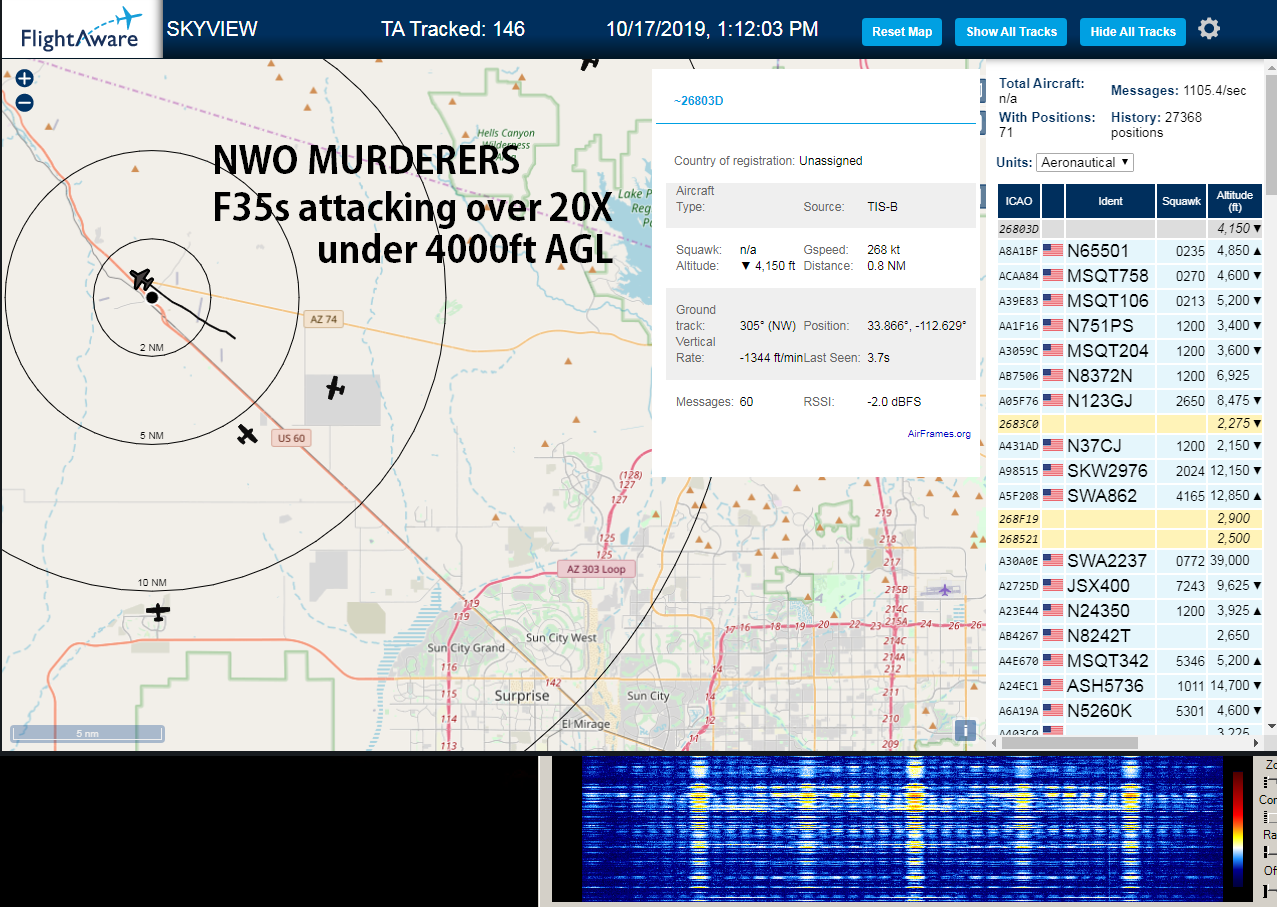1277x907 pixels.
Task: Select the aircraft icon over the gray area below AZ 74
Action: point(336,387)
